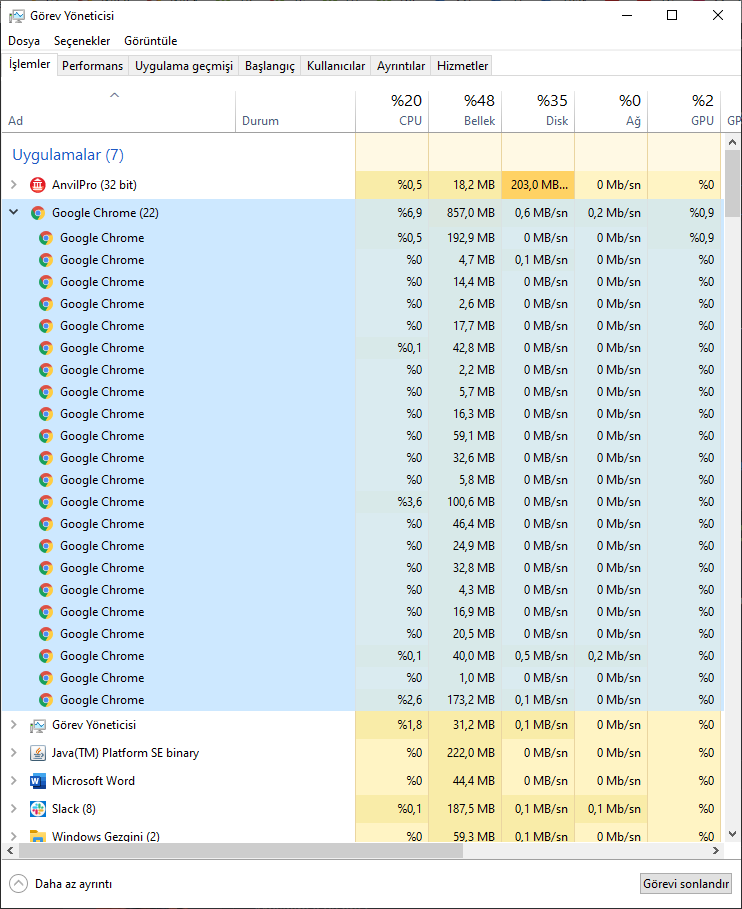The width and height of the screenshot is (742, 909).
Task: Click the 44,4 MB Word memory value
Action: click(474, 781)
